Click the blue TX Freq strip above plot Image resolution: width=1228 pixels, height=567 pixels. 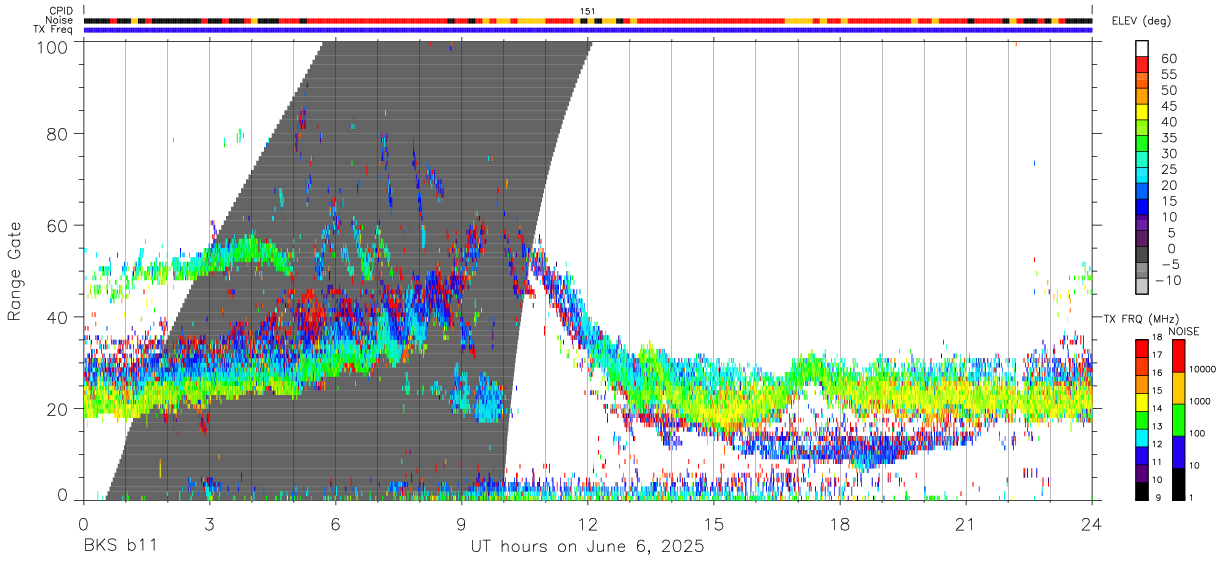tap(588, 30)
